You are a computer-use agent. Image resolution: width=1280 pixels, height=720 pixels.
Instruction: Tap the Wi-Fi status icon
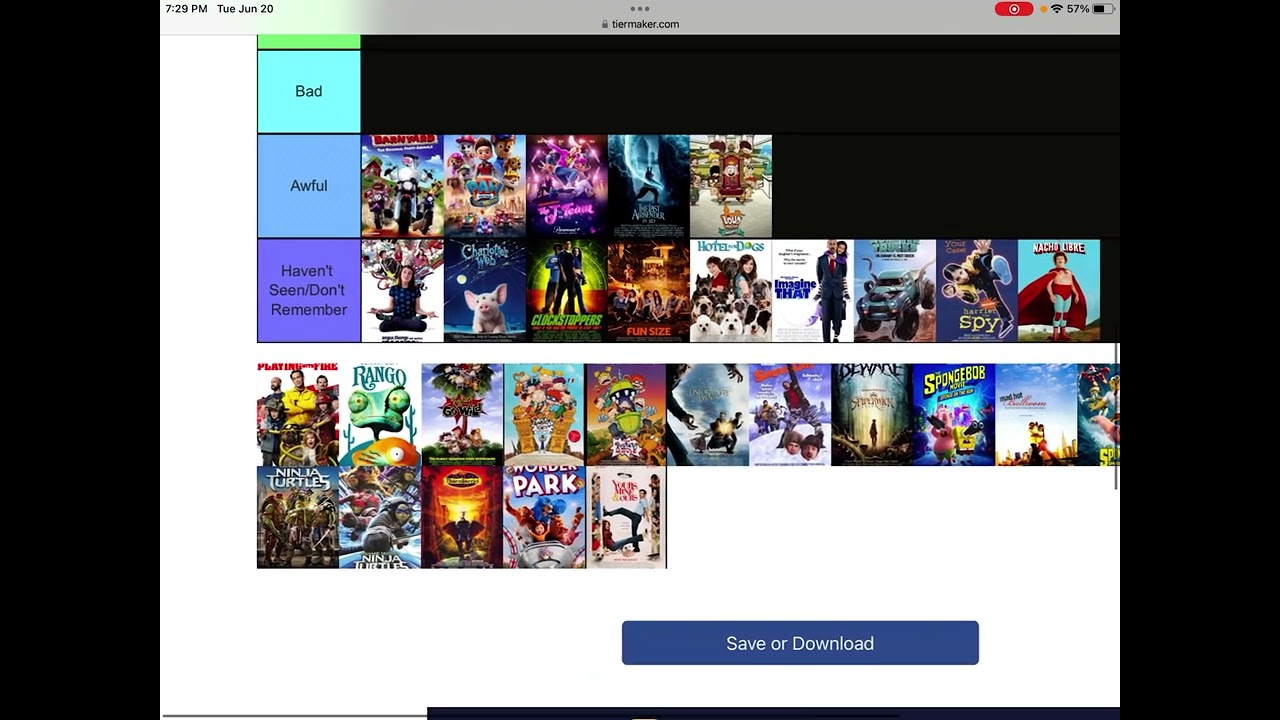pyautogui.click(x=1056, y=9)
